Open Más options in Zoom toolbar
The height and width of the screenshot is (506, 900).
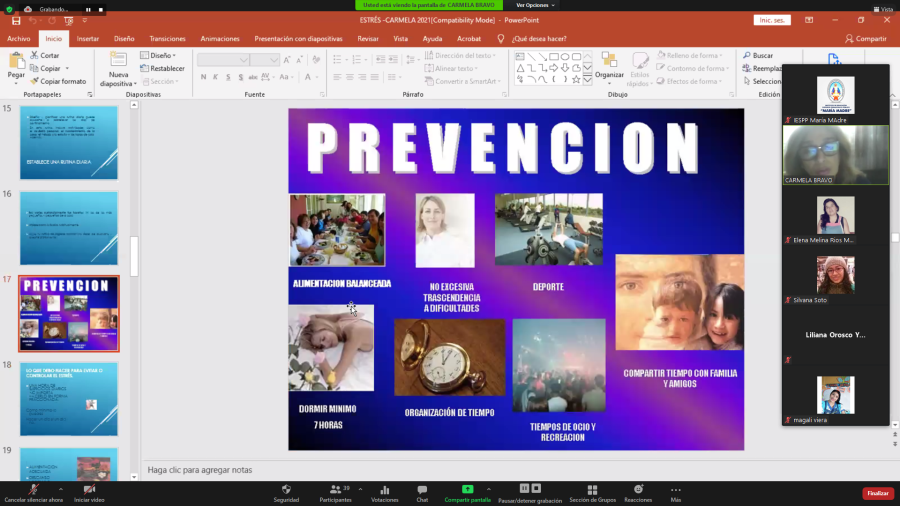pos(676,490)
